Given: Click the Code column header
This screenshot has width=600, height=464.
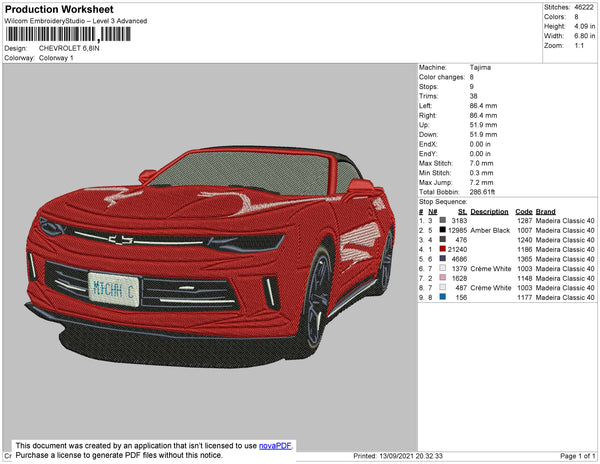Looking at the screenshot, I should (523, 212).
